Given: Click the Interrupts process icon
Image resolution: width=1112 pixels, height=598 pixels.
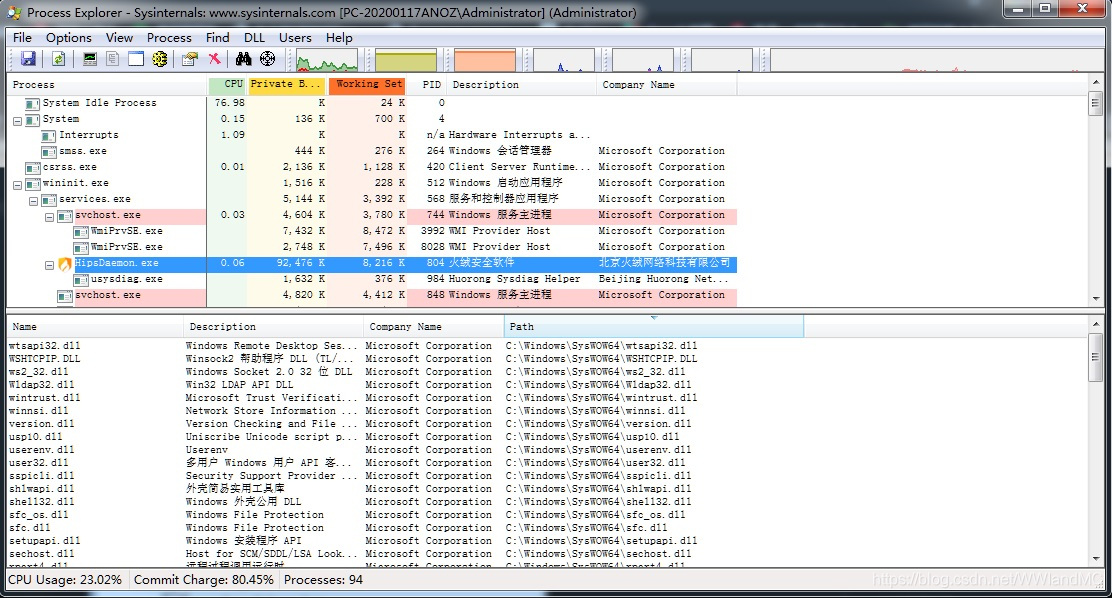Looking at the screenshot, I should pyautogui.click(x=48, y=135).
